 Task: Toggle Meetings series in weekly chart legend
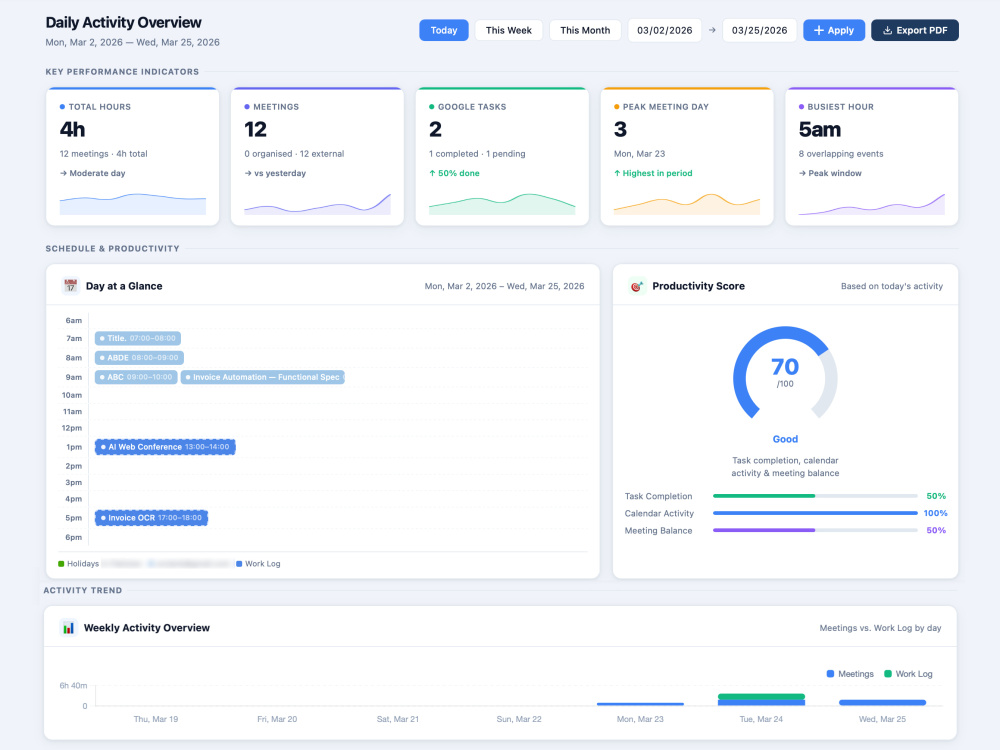pos(850,673)
